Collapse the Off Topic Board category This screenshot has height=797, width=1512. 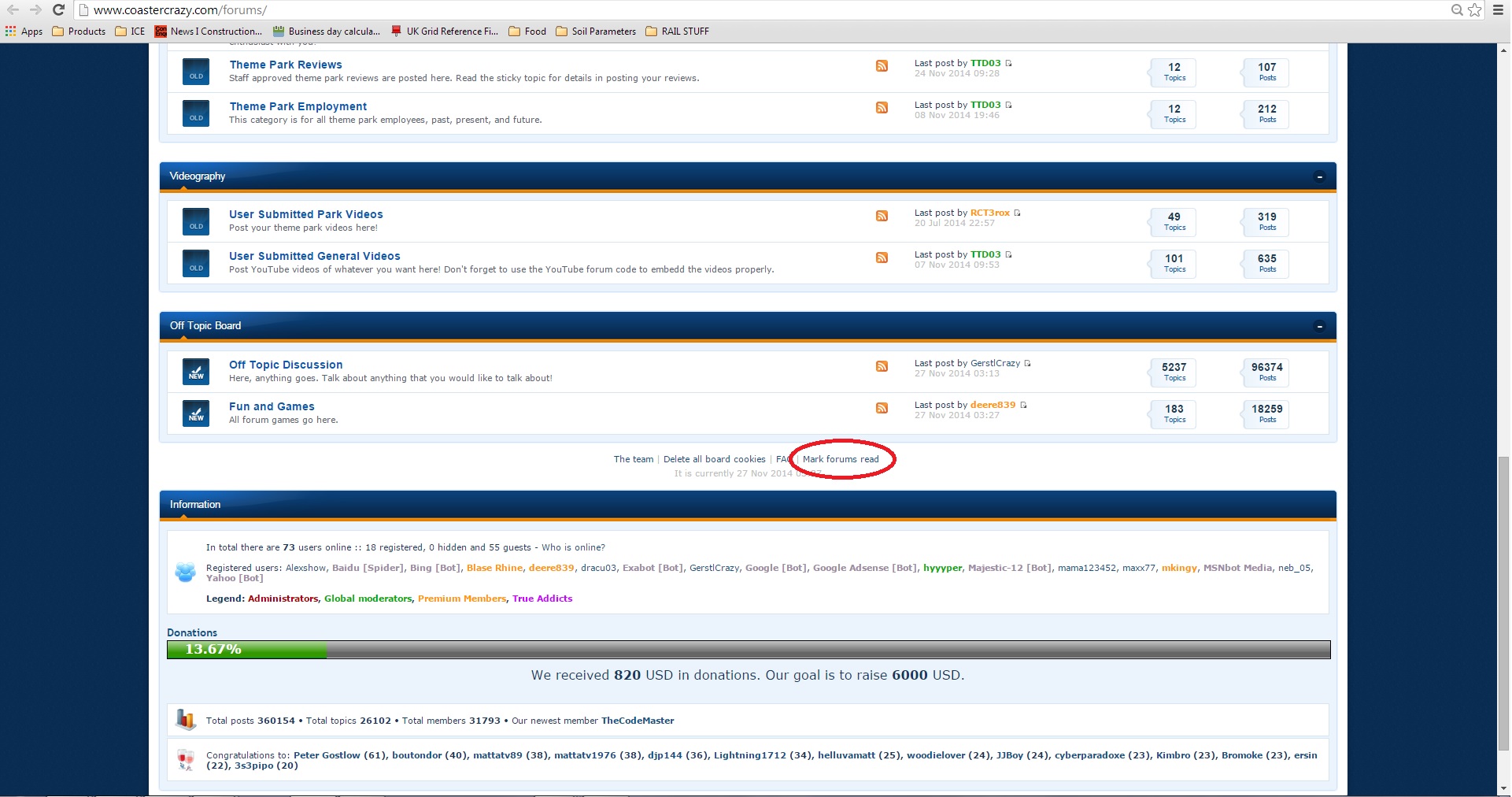[1319, 327]
